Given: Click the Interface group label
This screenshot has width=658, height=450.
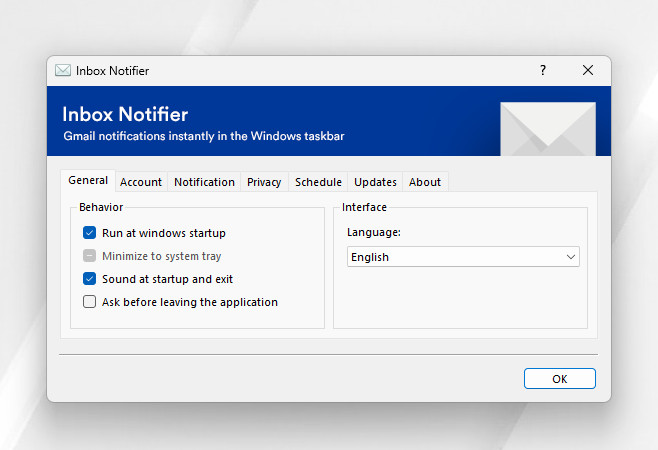Looking at the screenshot, I should click(x=364, y=207).
